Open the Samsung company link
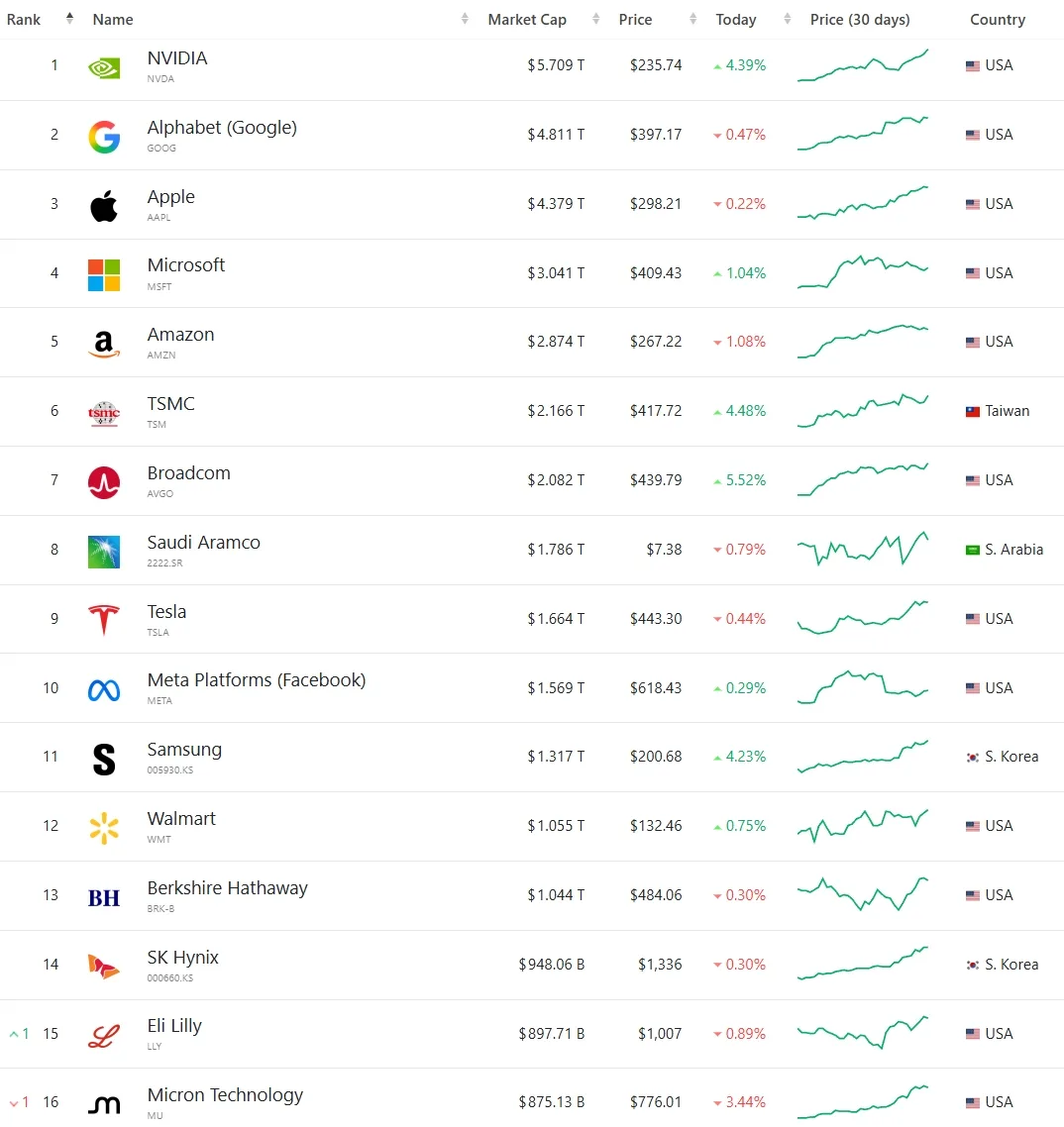Image resolution: width=1064 pixels, height=1127 pixels. click(x=184, y=750)
